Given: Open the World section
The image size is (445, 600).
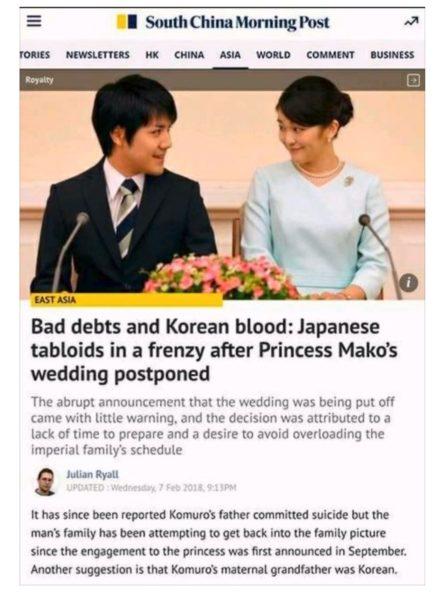Looking at the screenshot, I should 273,55.
